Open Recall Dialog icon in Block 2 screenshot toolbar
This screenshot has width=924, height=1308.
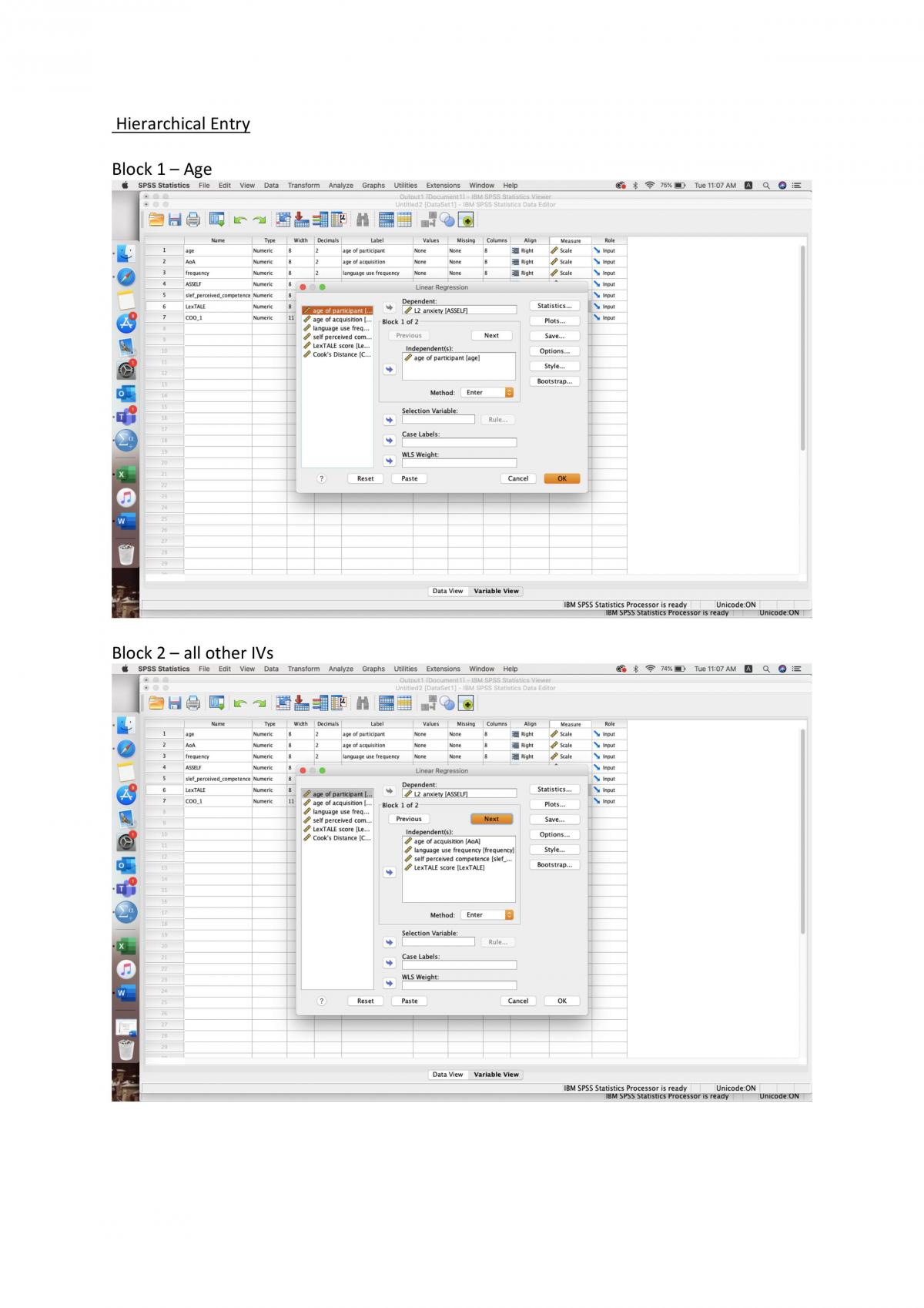(217, 703)
